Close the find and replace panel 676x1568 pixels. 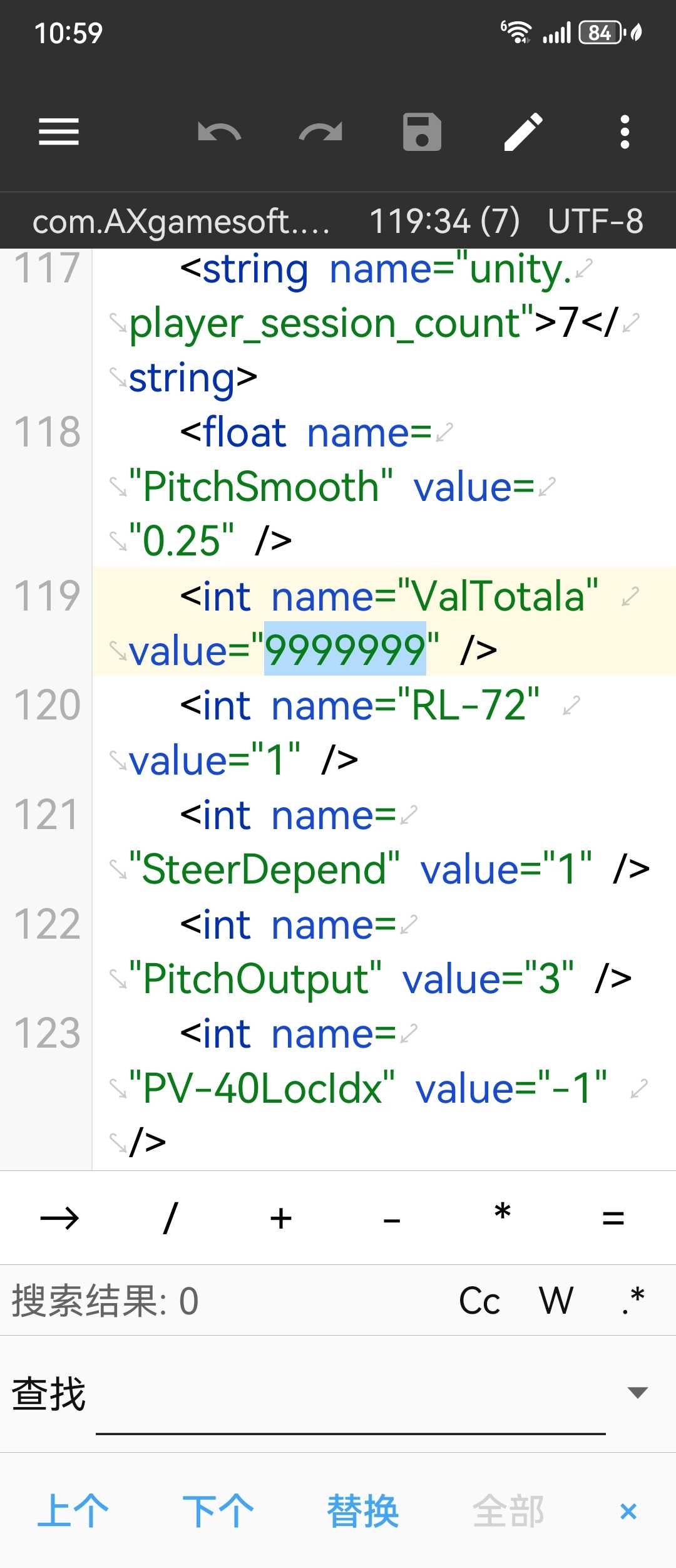click(628, 1511)
